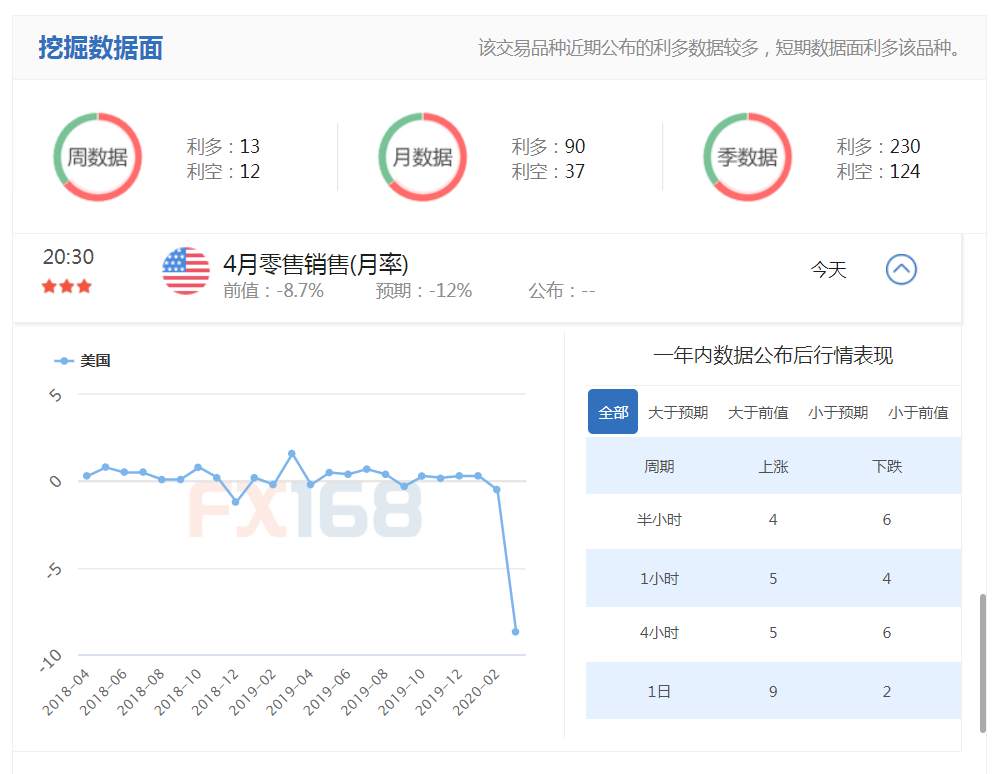Click 前值：-8.7% text
Viewport: 1002px width, 774px height.
point(274,291)
